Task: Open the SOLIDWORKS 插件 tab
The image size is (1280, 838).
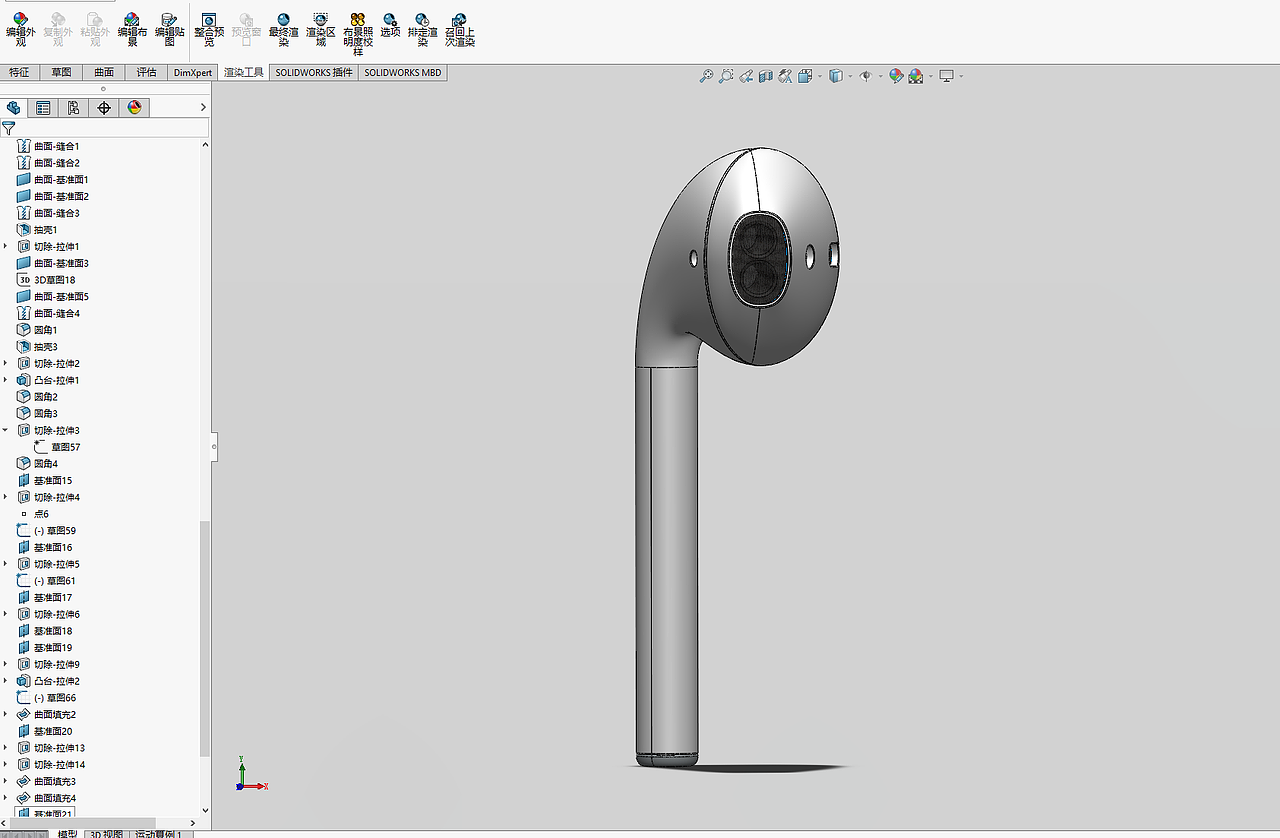Action: click(x=313, y=71)
